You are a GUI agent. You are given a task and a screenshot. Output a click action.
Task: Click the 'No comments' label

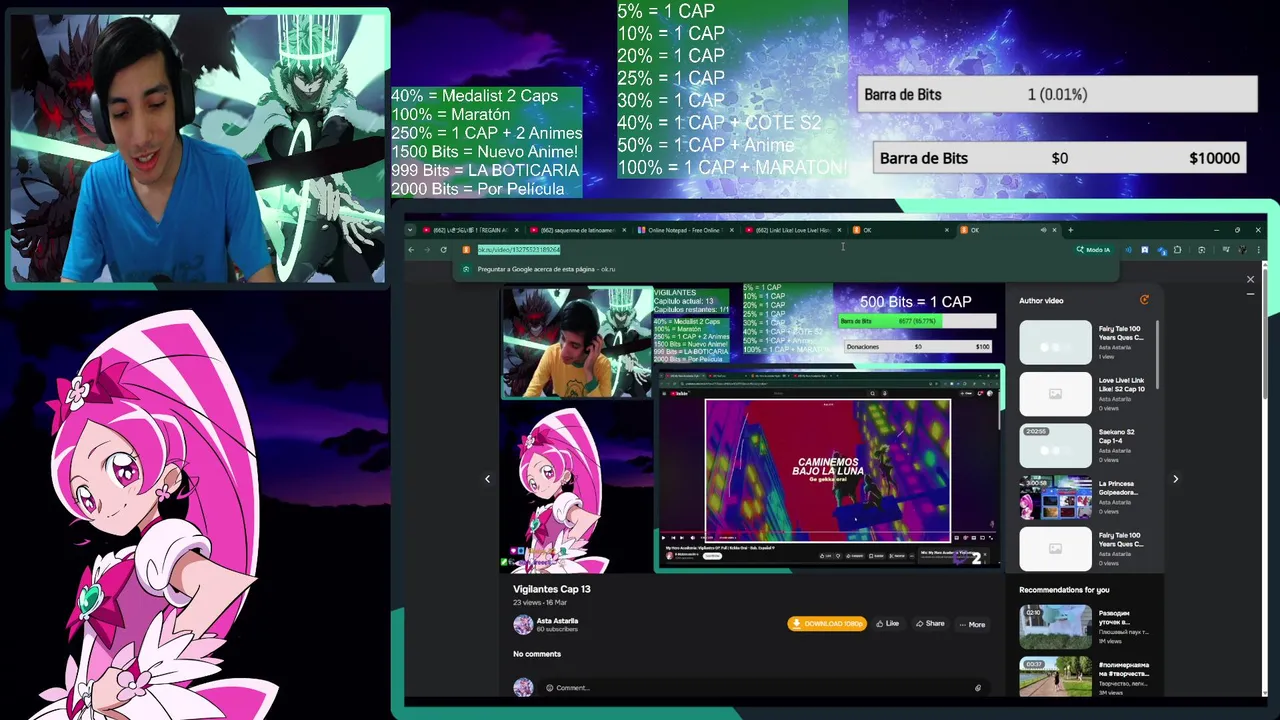tap(537, 654)
